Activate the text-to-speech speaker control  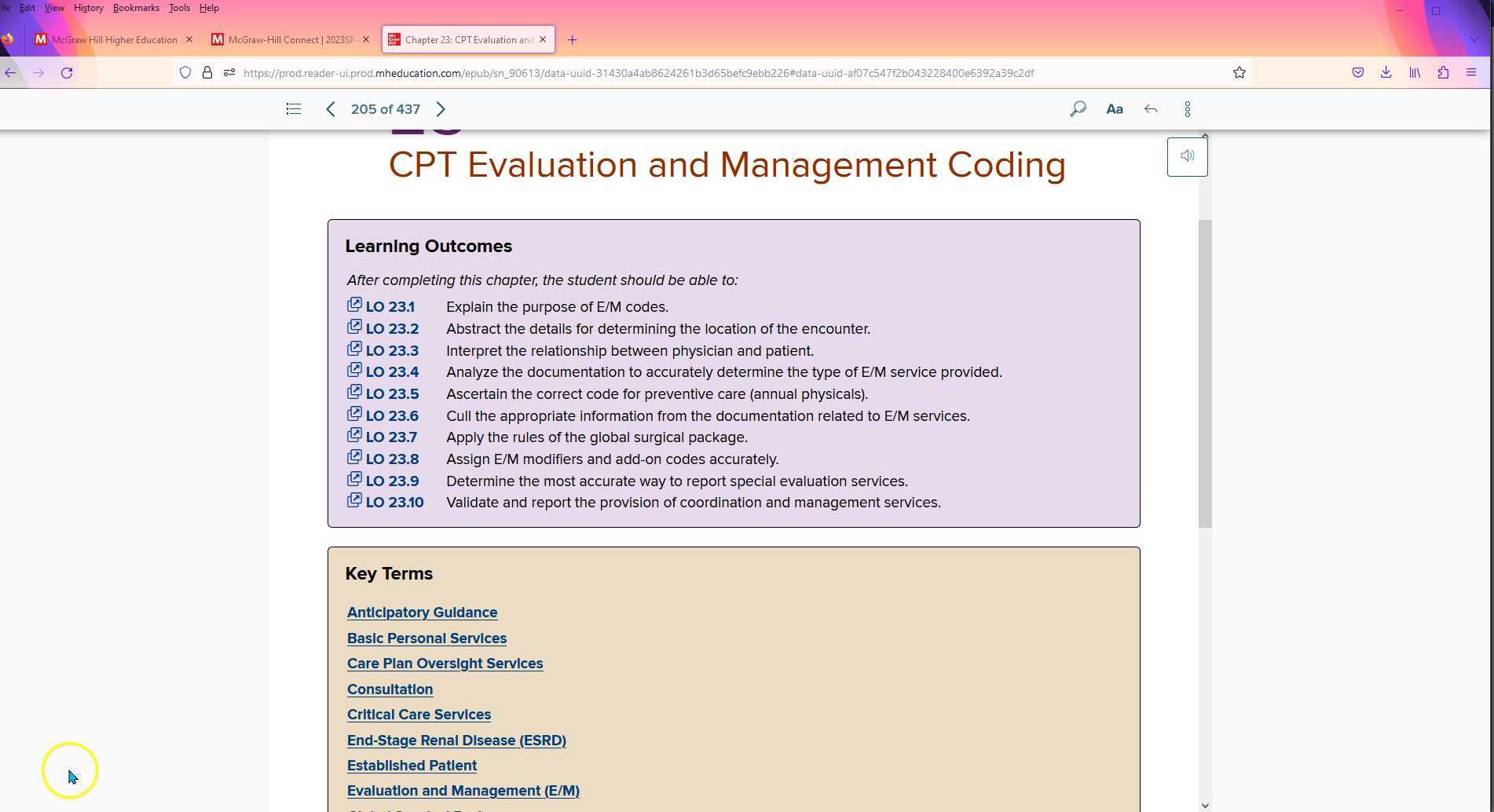1187,155
